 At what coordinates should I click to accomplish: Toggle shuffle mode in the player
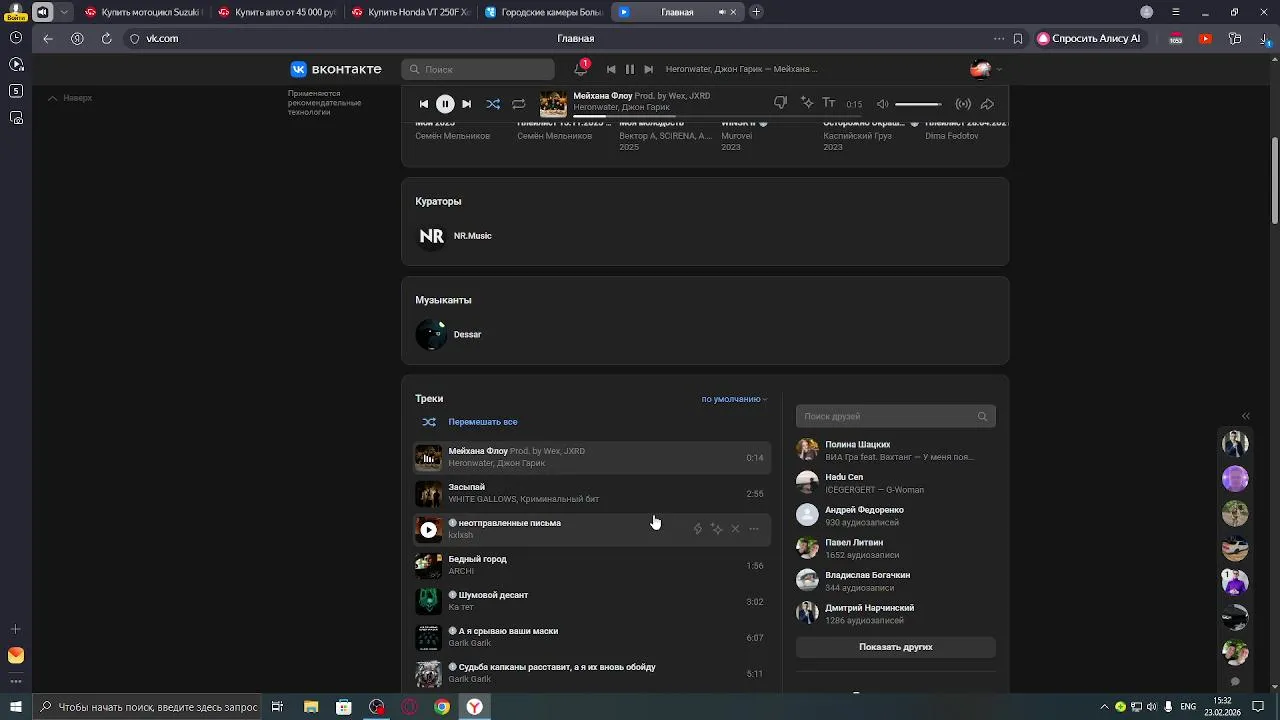pos(493,104)
